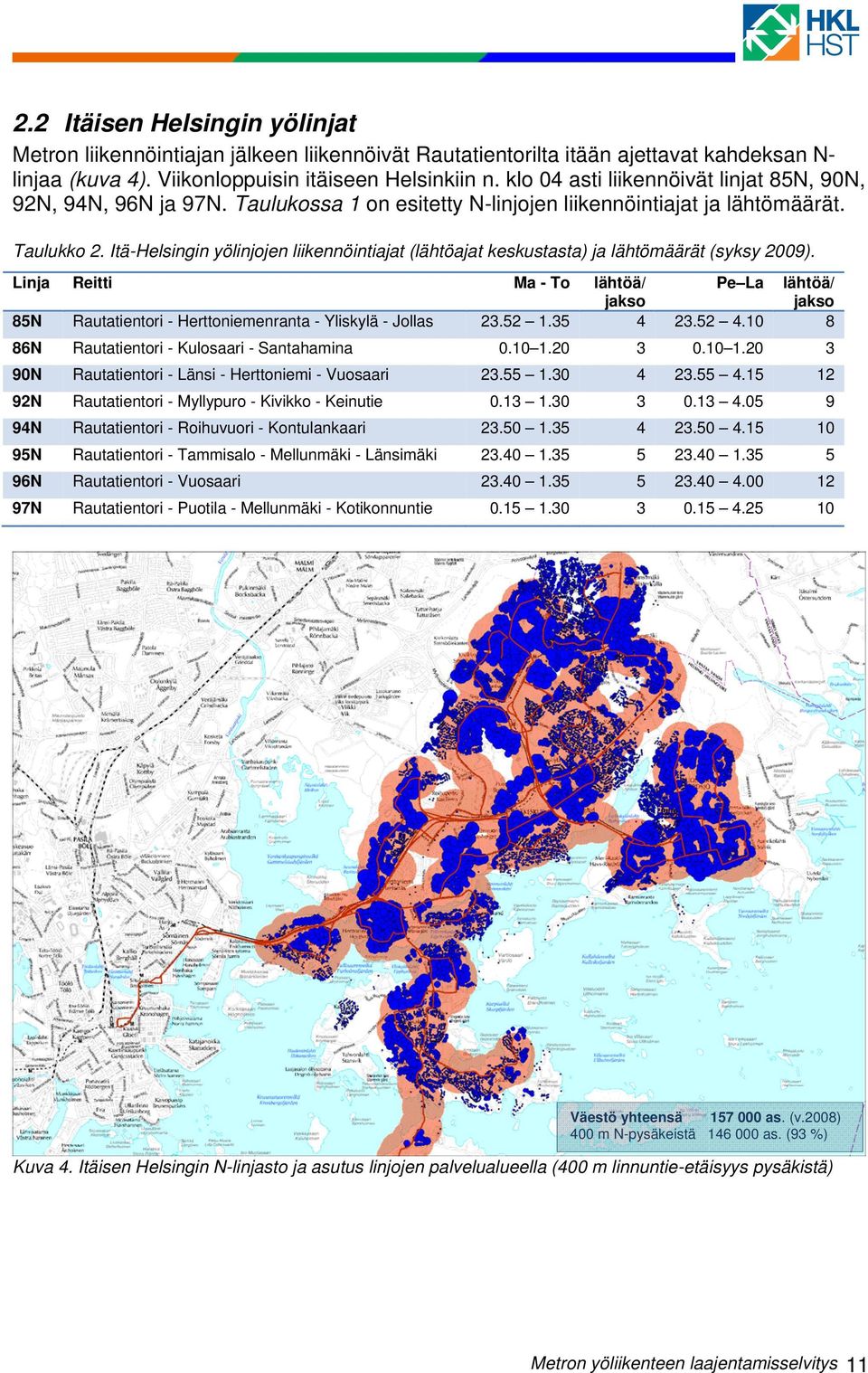Viewport: 868px width, 1373px height.
Task: Click route "Rautatientori - Myllypuro - Kivikko - Keinutie"
Action: click(228, 402)
